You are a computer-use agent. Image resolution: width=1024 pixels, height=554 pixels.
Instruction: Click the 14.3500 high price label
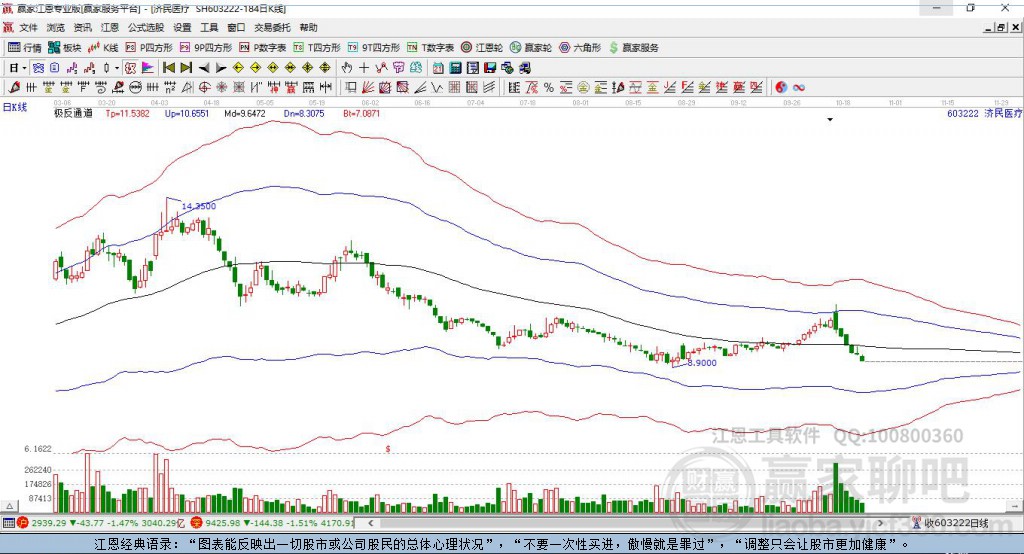click(199, 206)
